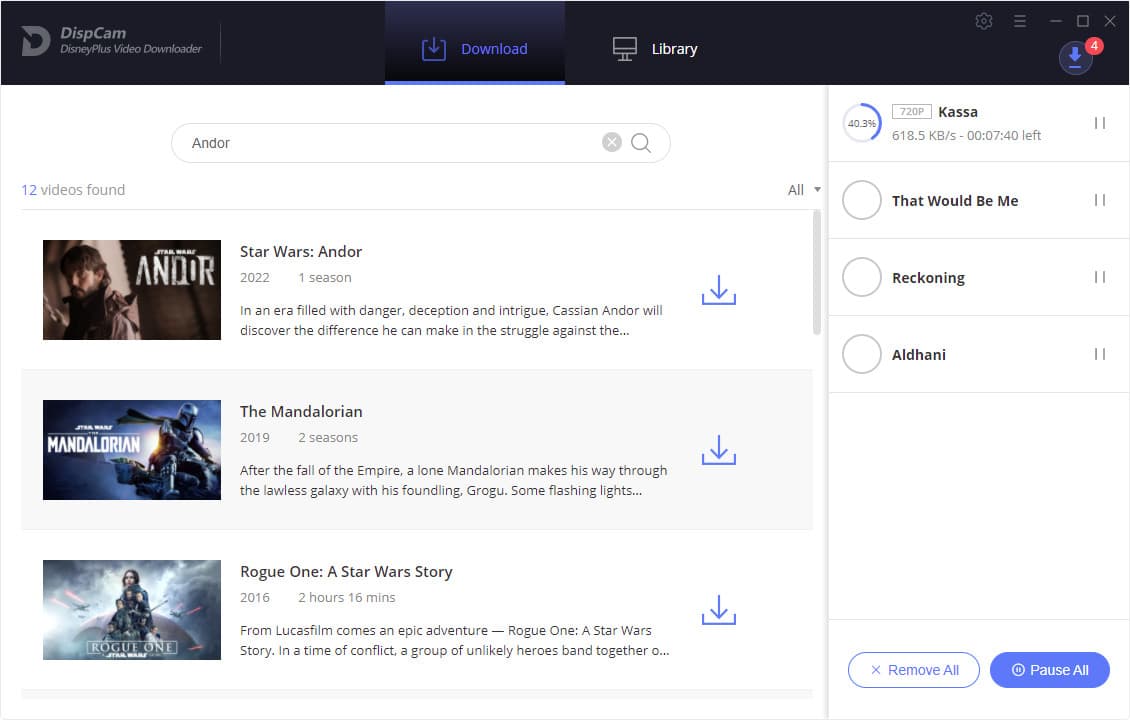Maximize the DispCam window
1130x720 pixels.
(1082, 21)
